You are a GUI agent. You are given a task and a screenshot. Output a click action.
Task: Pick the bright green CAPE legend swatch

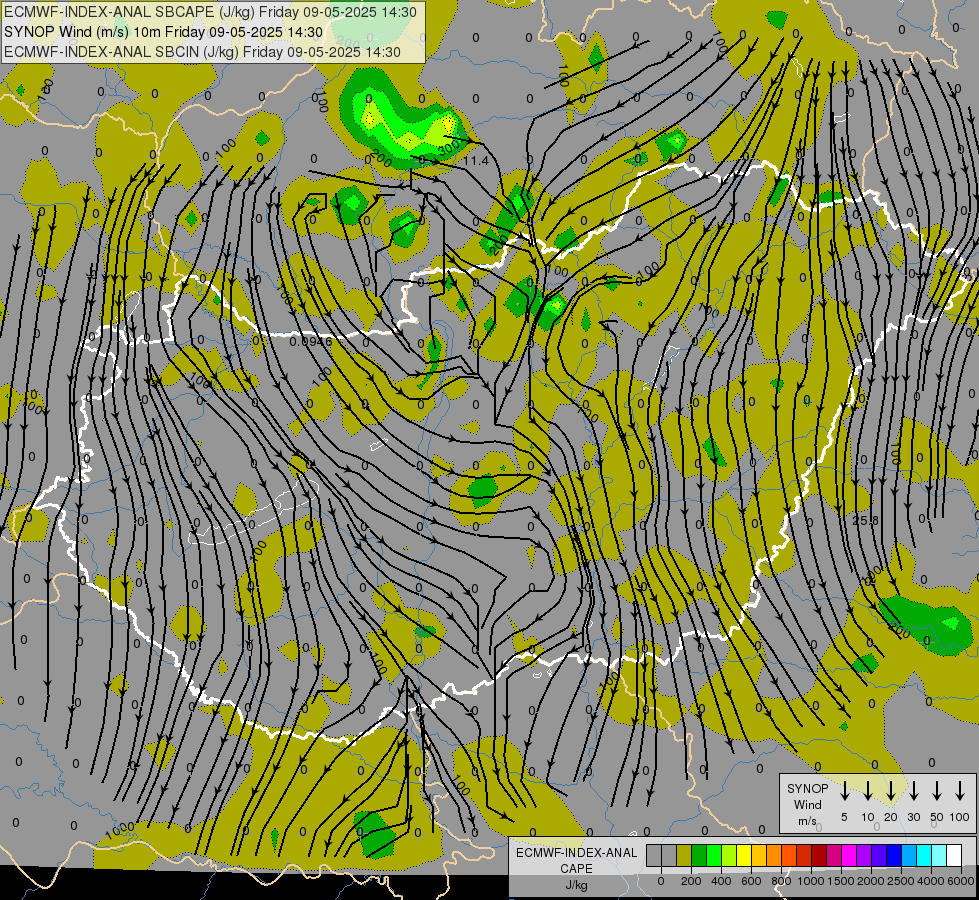point(714,855)
